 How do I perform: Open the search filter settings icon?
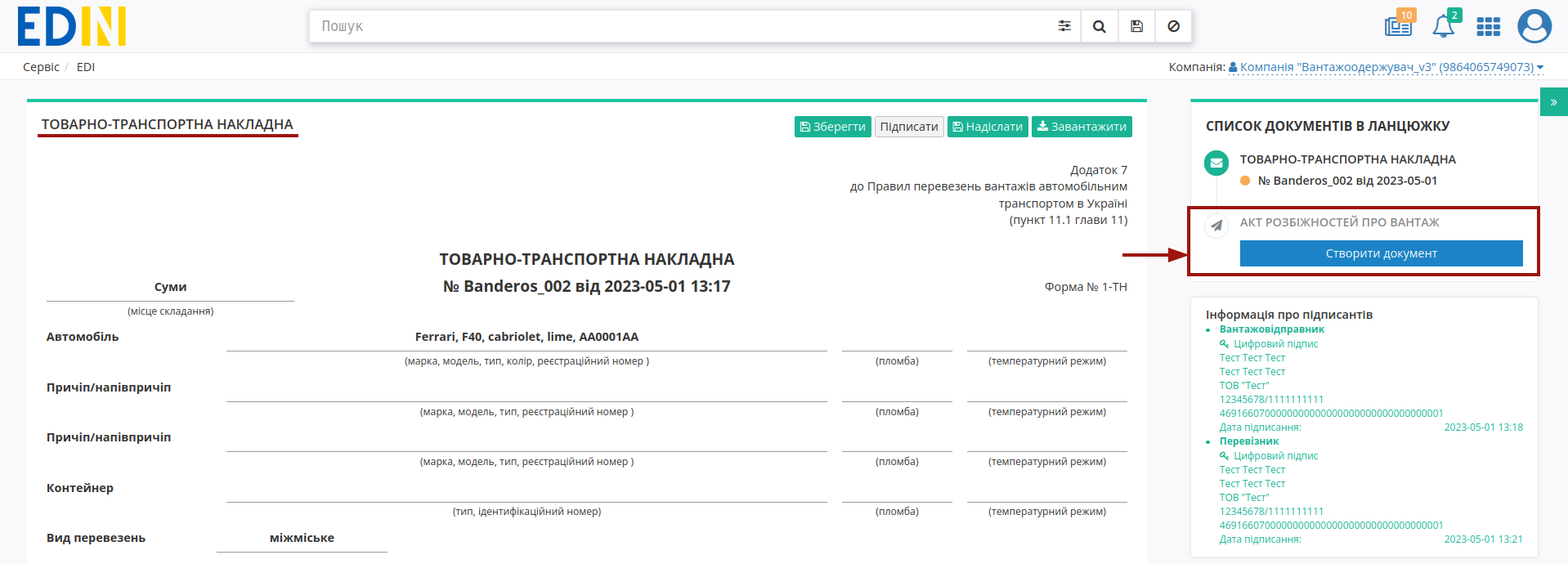1064,26
